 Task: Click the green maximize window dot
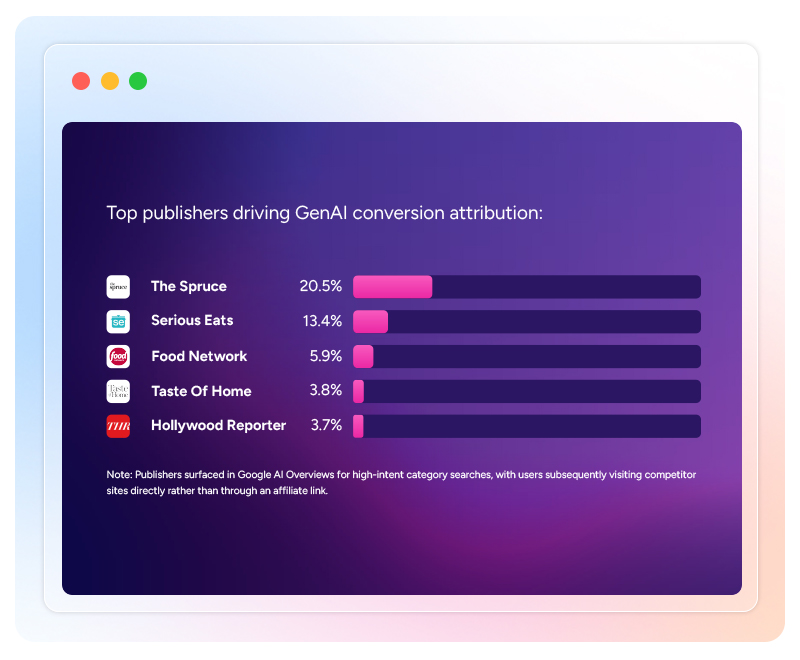[138, 81]
